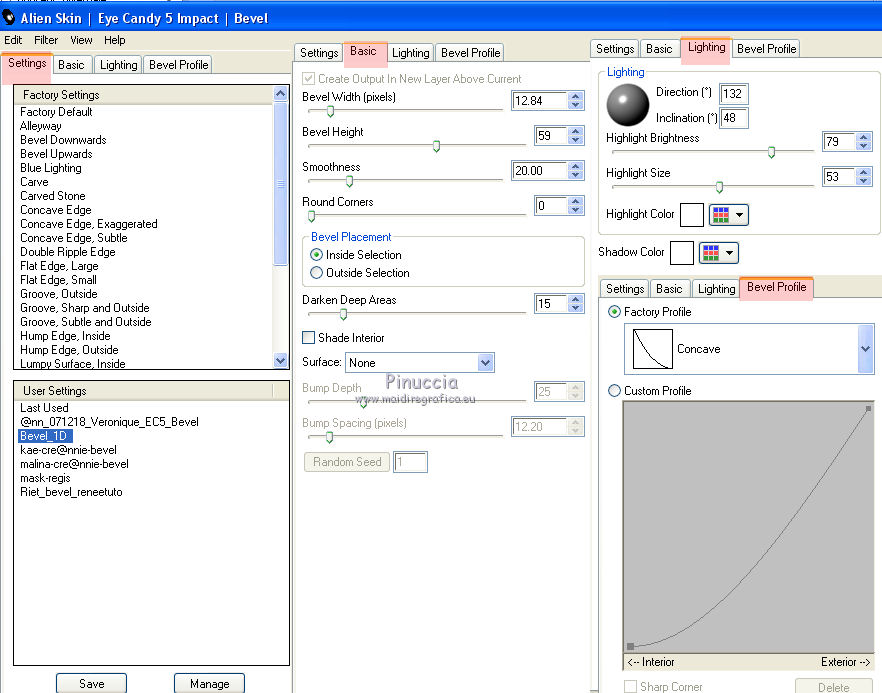Open Settings tab in top-right Lighting panel

click(x=615, y=49)
